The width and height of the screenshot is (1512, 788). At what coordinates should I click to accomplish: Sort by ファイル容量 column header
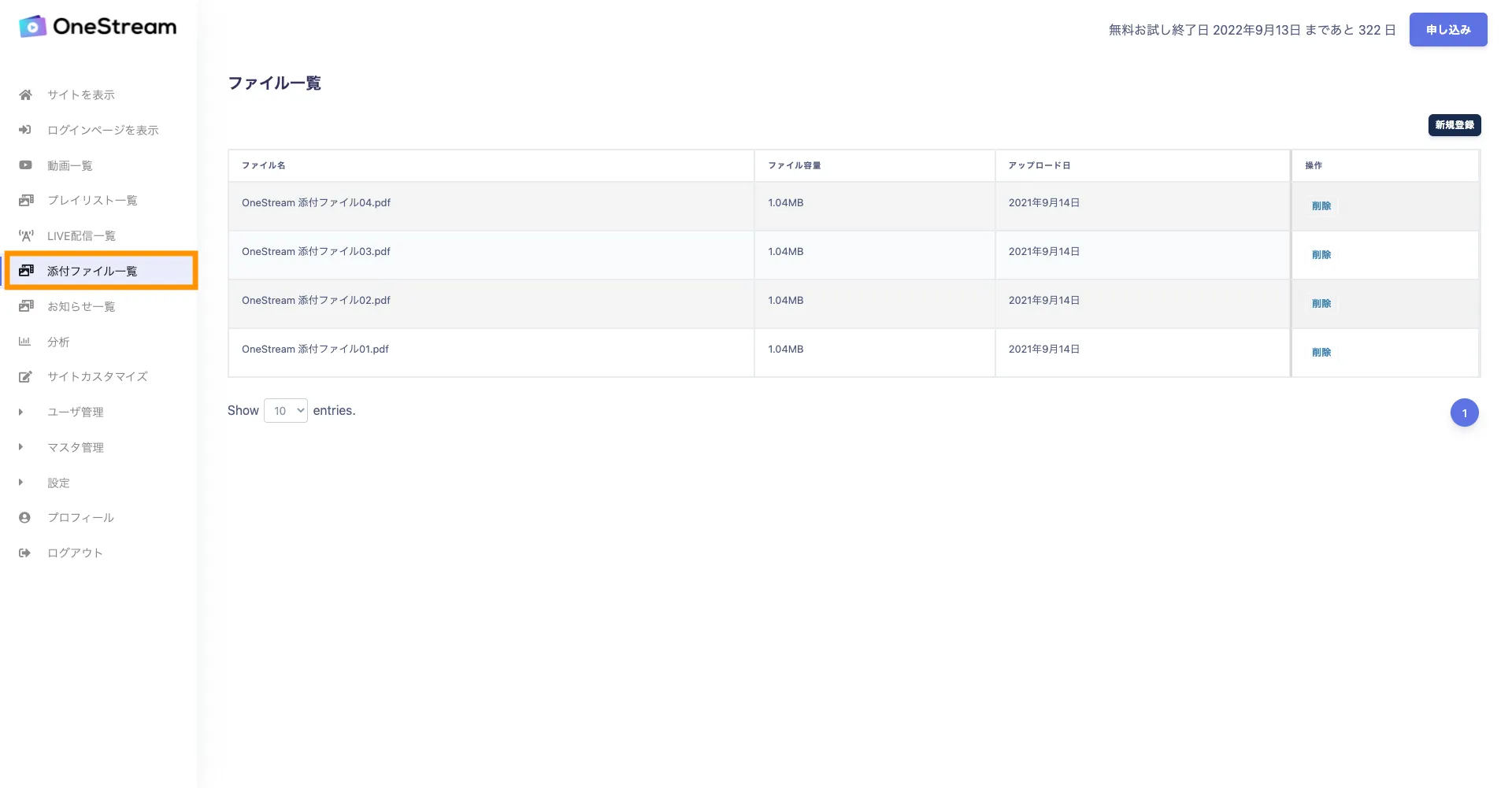(875, 165)
